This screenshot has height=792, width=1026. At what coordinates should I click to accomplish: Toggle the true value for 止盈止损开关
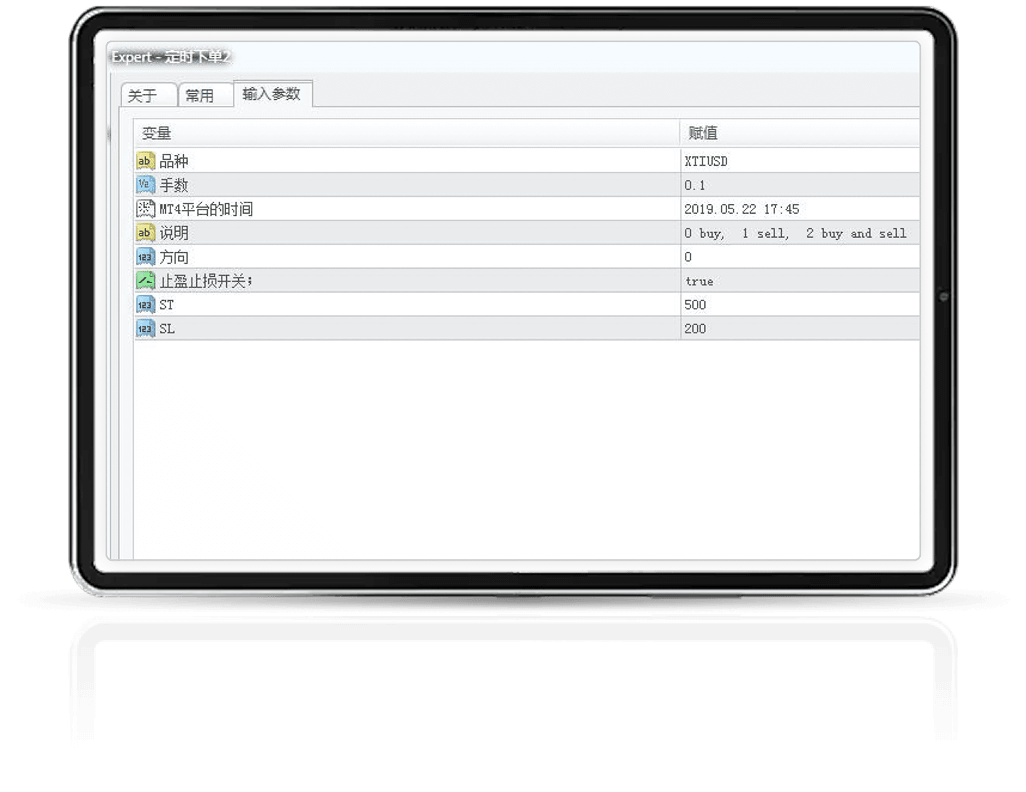800,281
